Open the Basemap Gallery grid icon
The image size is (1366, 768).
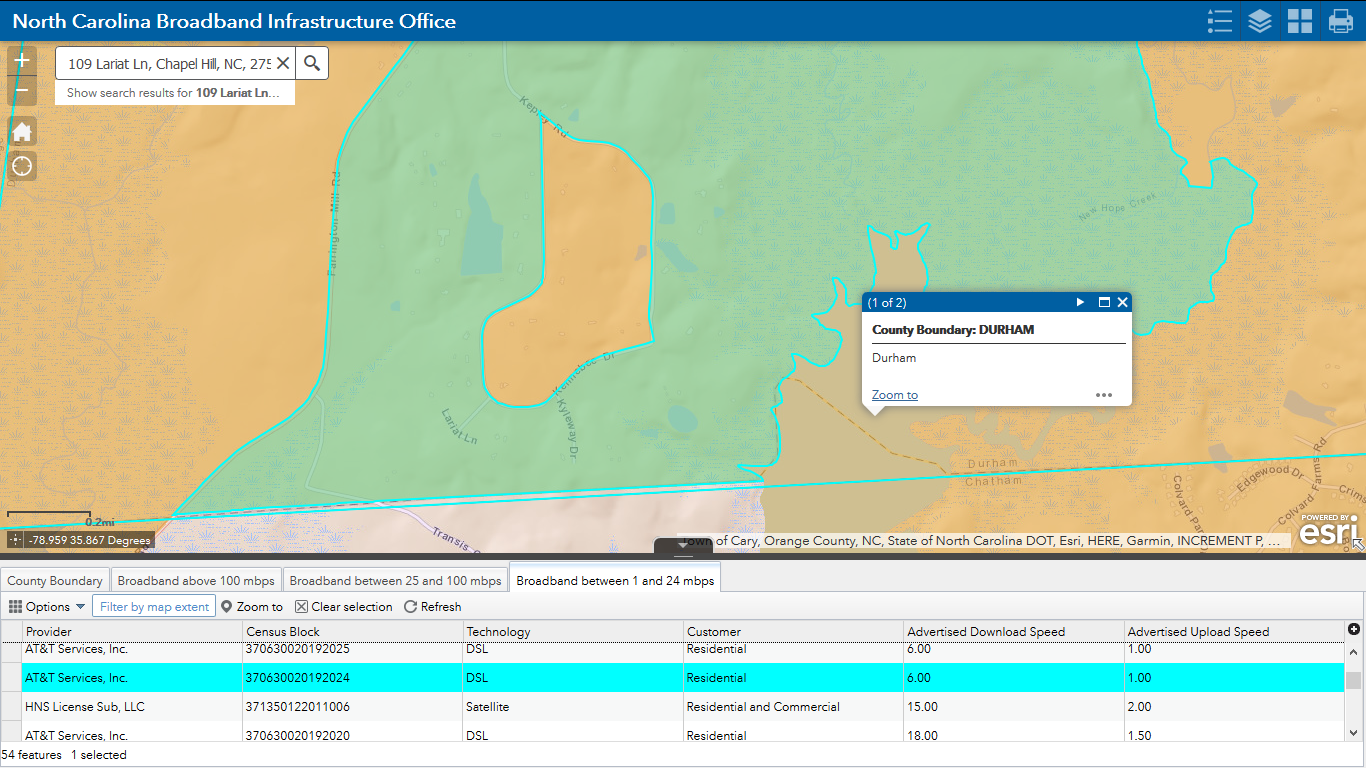(1300, 21)
